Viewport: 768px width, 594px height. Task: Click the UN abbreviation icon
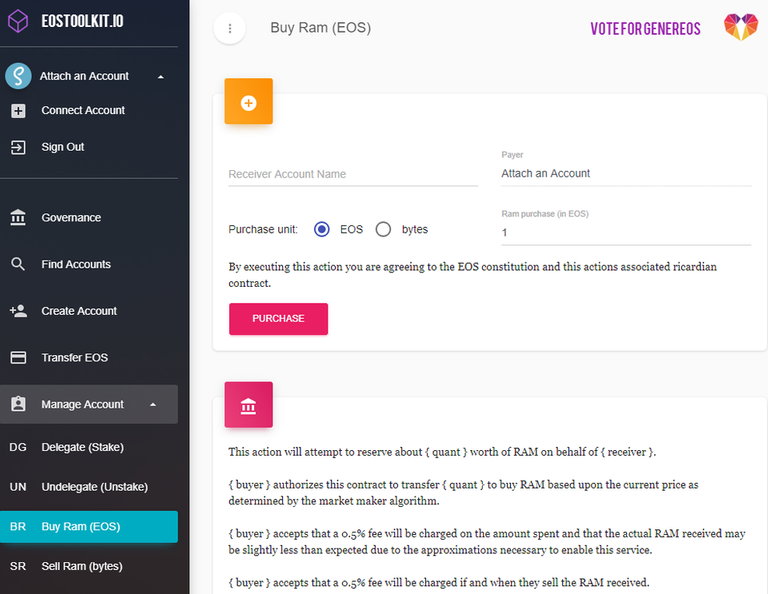18,487
